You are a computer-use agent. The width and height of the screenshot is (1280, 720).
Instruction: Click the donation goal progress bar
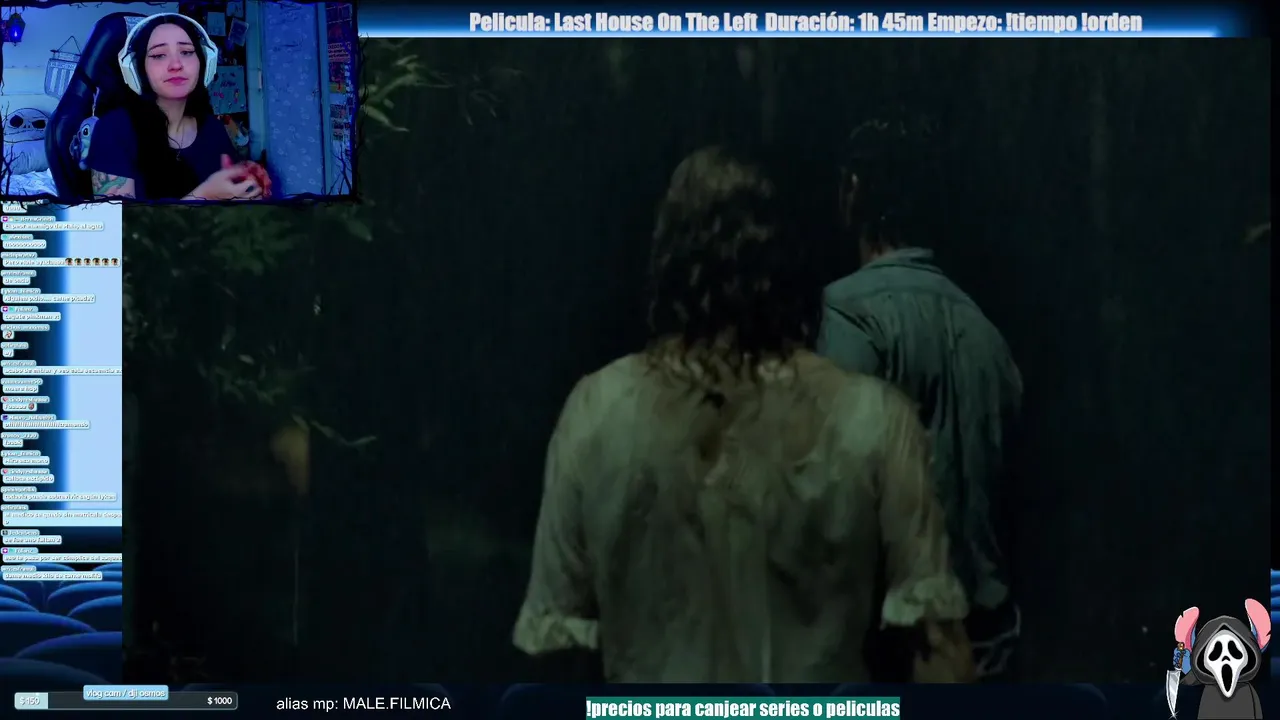point(126,700)
